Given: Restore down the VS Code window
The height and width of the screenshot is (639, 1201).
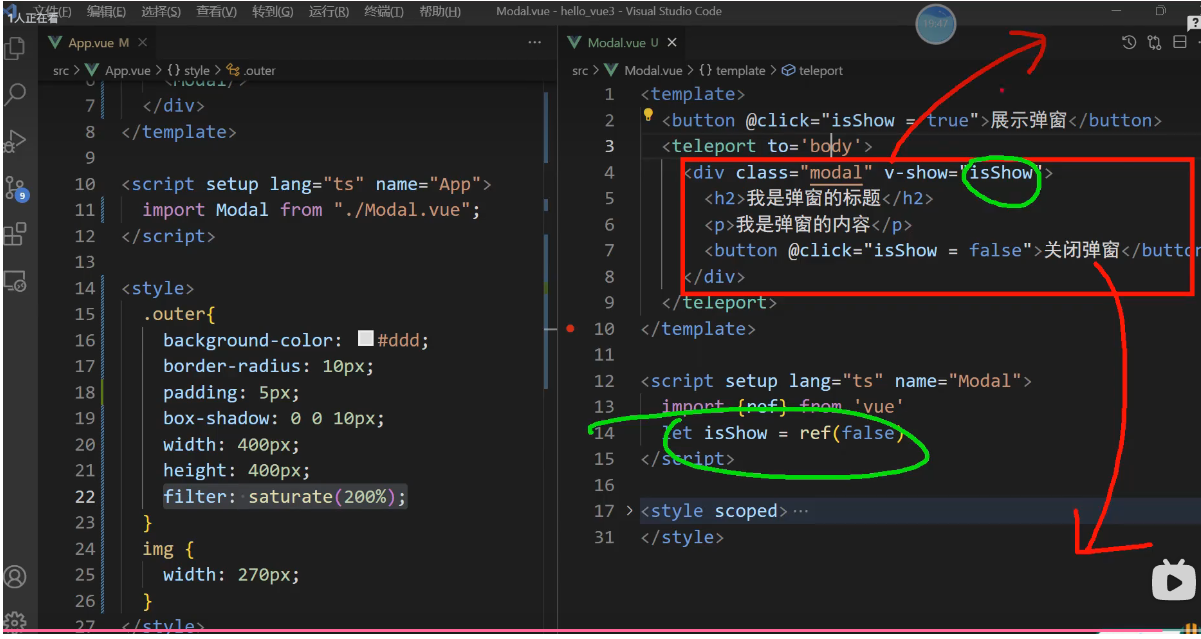Looking at the screenshot, I should point(1160,11).
